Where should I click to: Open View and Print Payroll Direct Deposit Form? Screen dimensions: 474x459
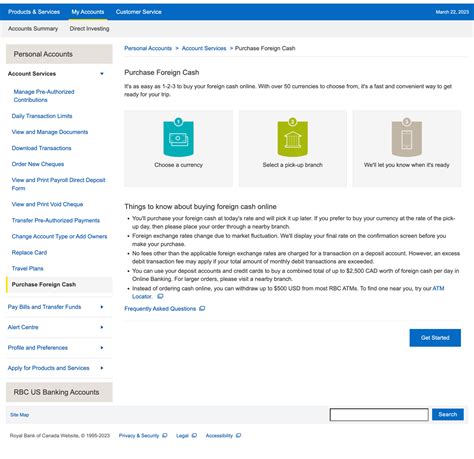(x=58, y=184)
